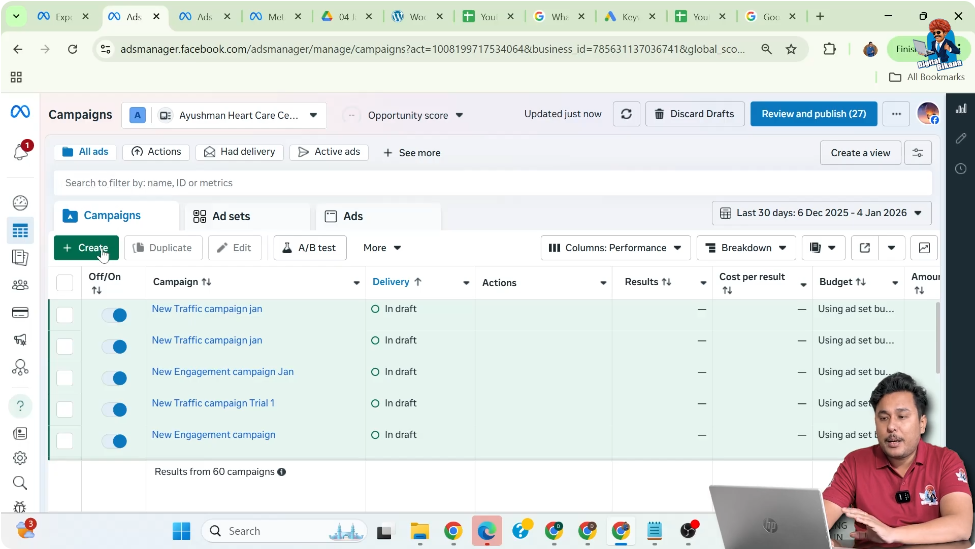Click the A/B test button
This screenshot has width=975, height=549.
click(x=310, y=247)
